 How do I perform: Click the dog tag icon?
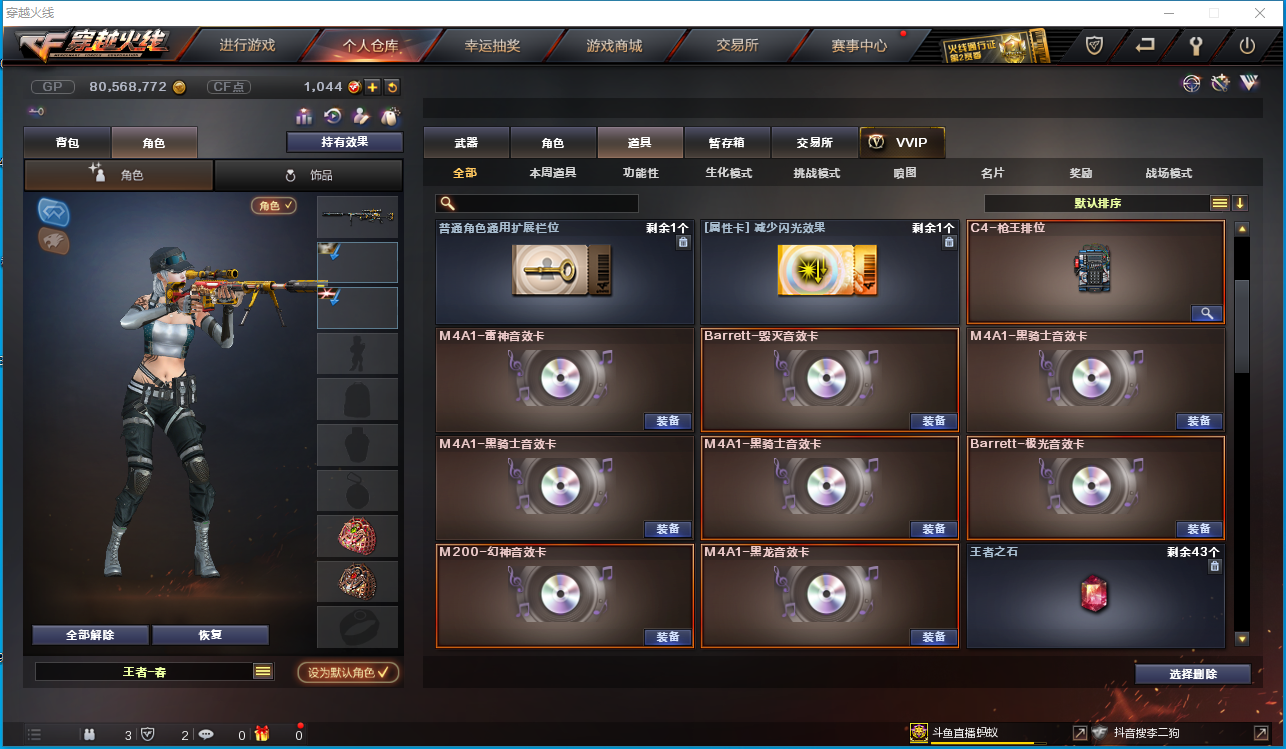[390, 117]
